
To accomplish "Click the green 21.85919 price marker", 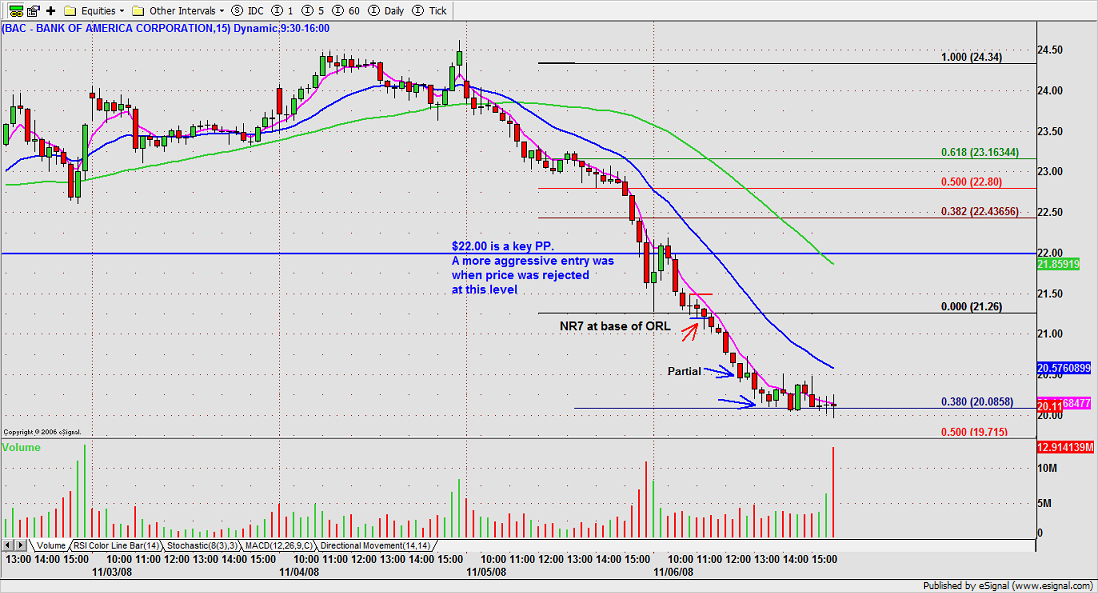I will pos(1058,264).
